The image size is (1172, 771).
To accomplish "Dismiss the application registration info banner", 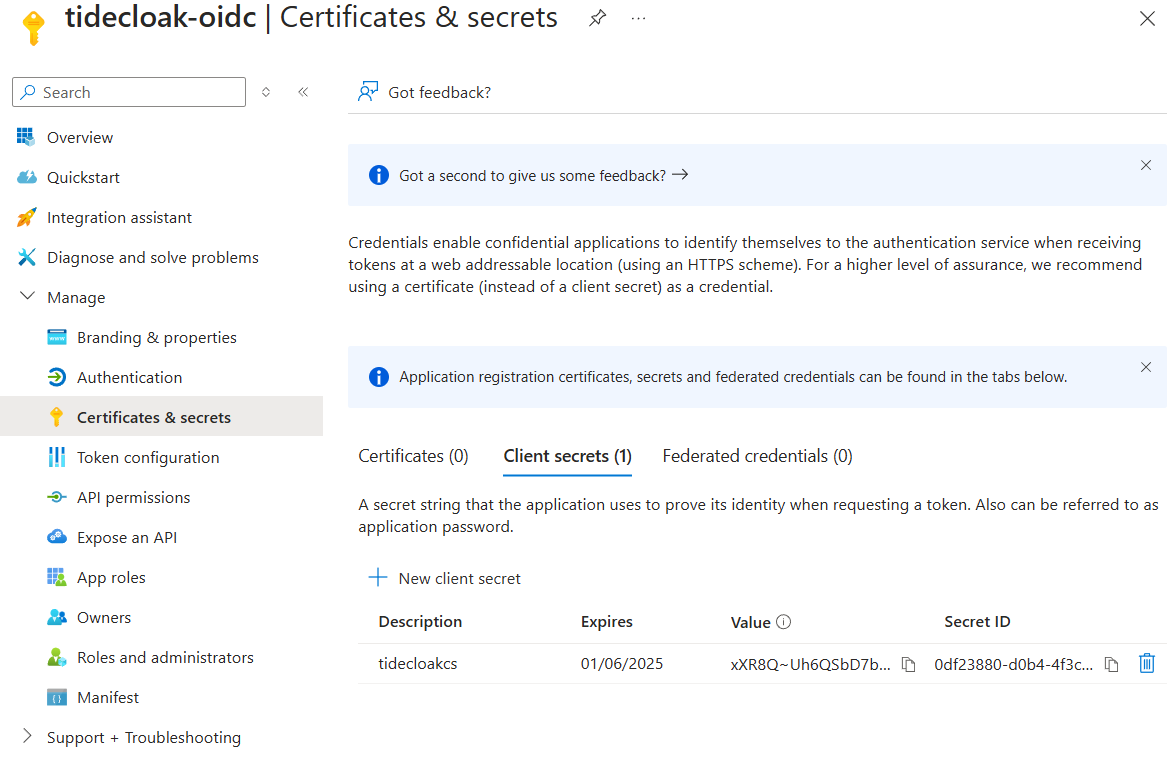I will [x=1145, y=367].
